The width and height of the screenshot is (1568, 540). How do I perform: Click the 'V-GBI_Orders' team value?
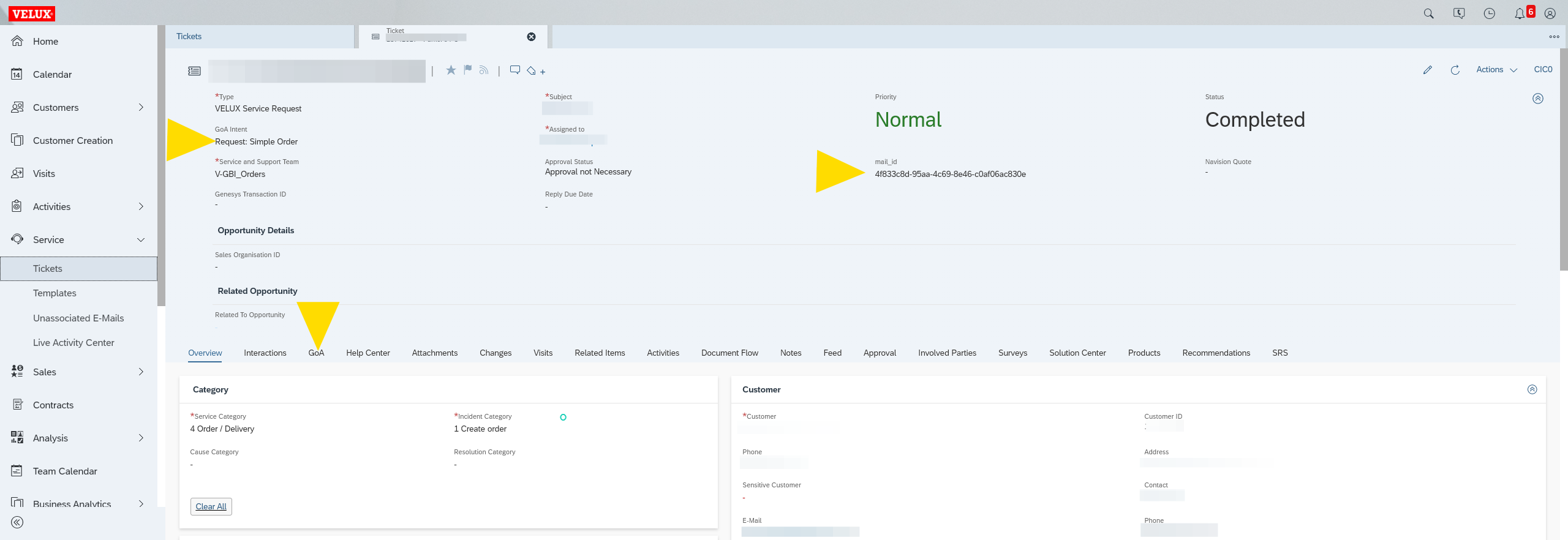click(x=240, y=174)
